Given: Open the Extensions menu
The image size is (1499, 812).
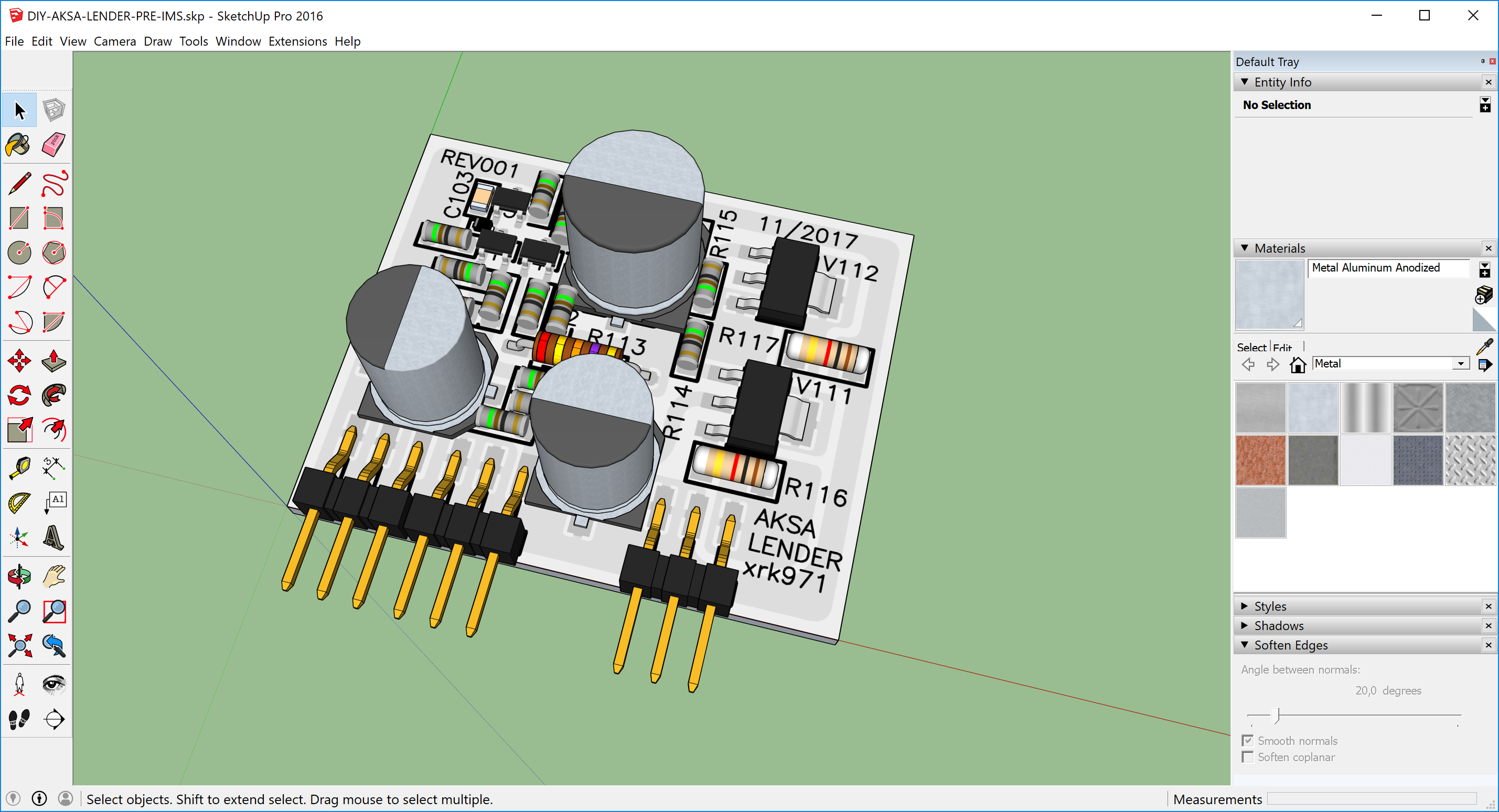Looking at the screenshot, I should [298, 41].
